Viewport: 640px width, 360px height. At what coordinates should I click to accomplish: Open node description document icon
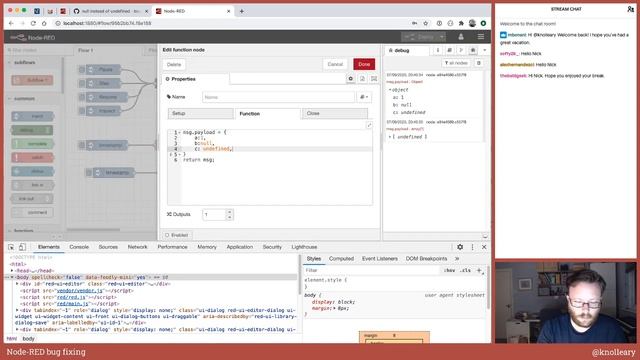coord(362,79)
